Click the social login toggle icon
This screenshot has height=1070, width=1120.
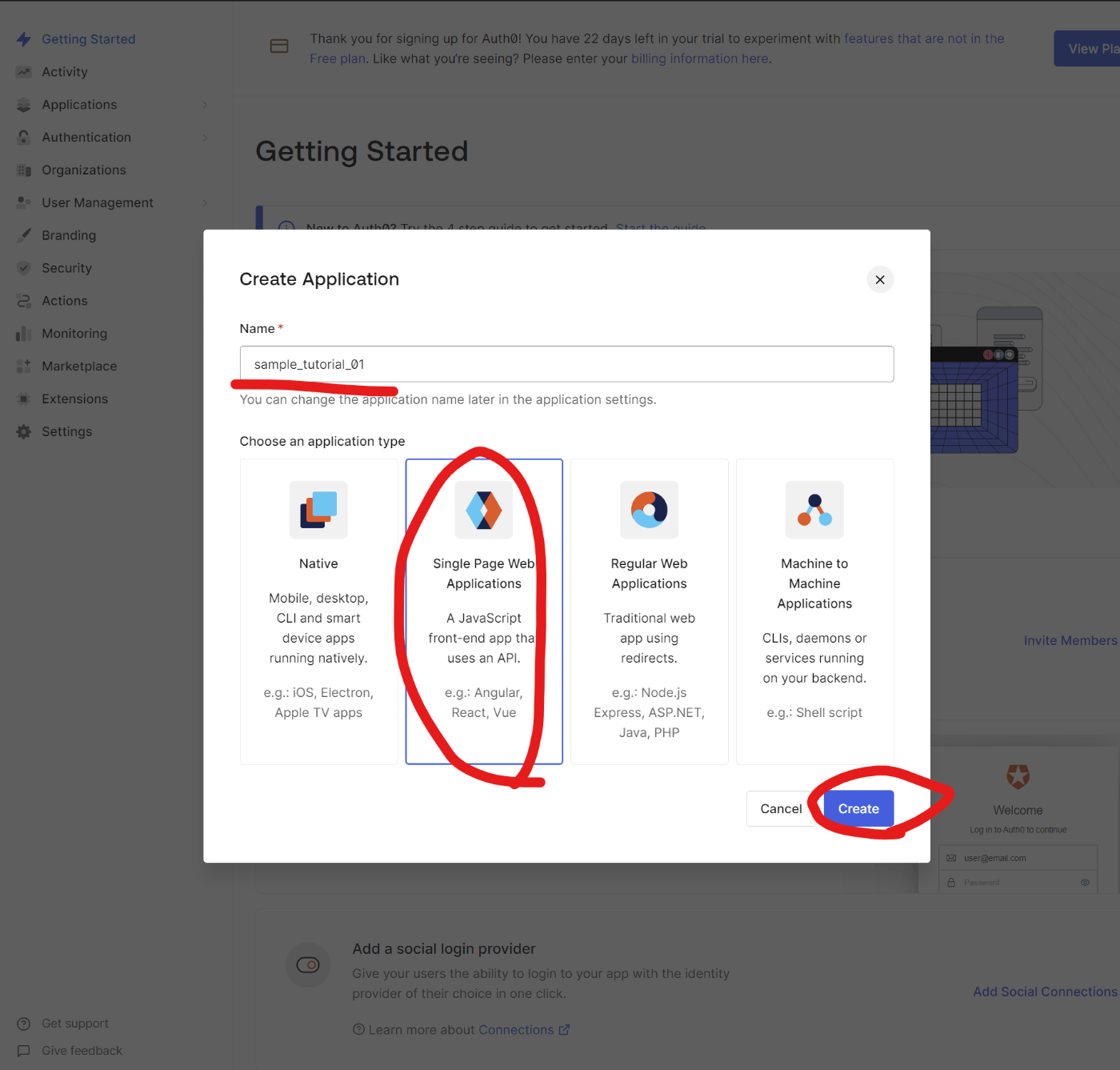pyautogui.click(x=308, y=965)
